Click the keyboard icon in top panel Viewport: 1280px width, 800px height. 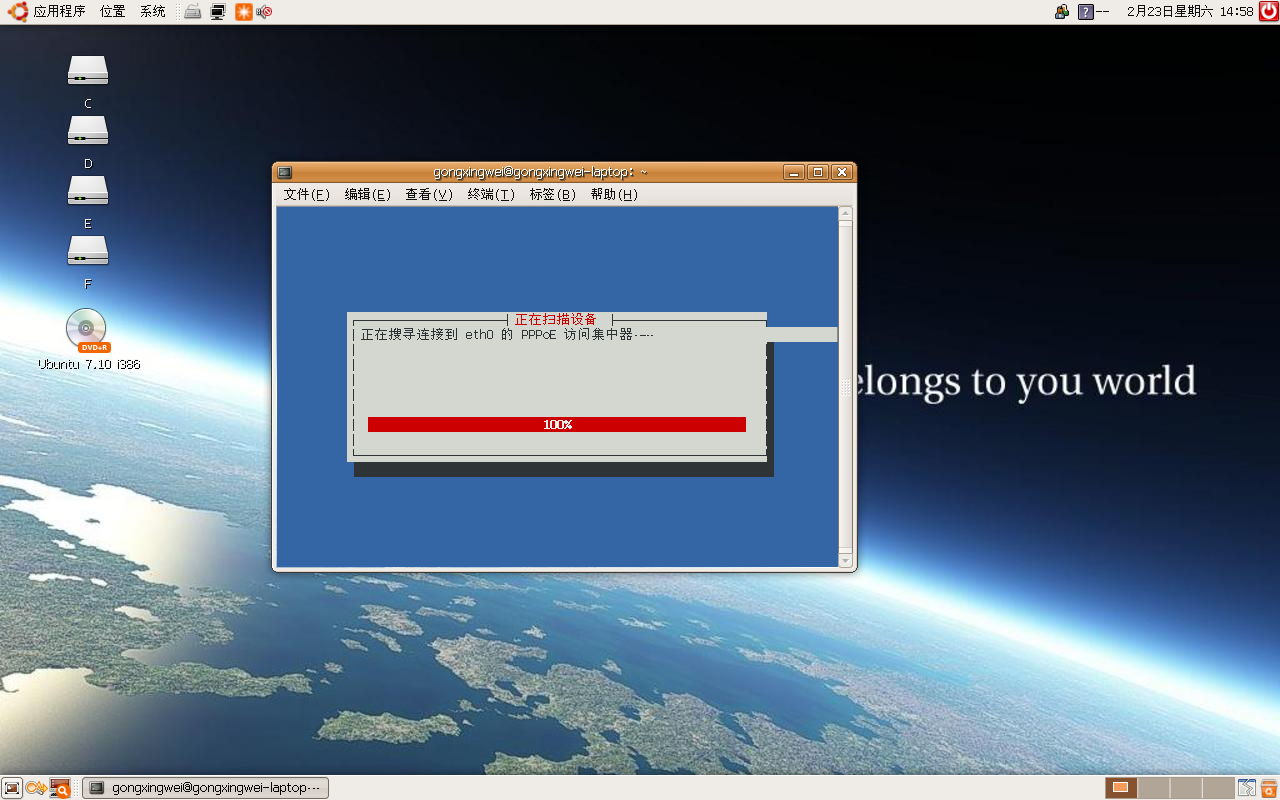coord(193,12)
